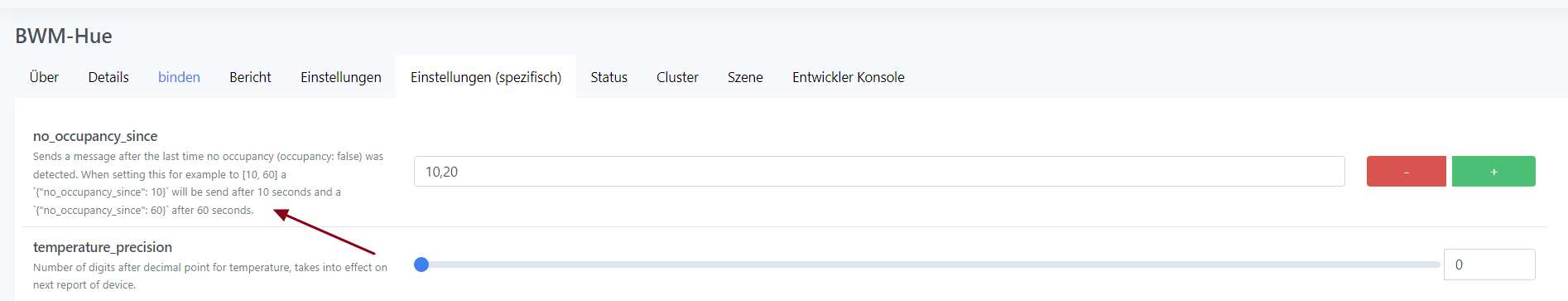Focus the no_occupancy_since value field
The width and height of the screenshot is (1568, 301).
pos(879,172)
